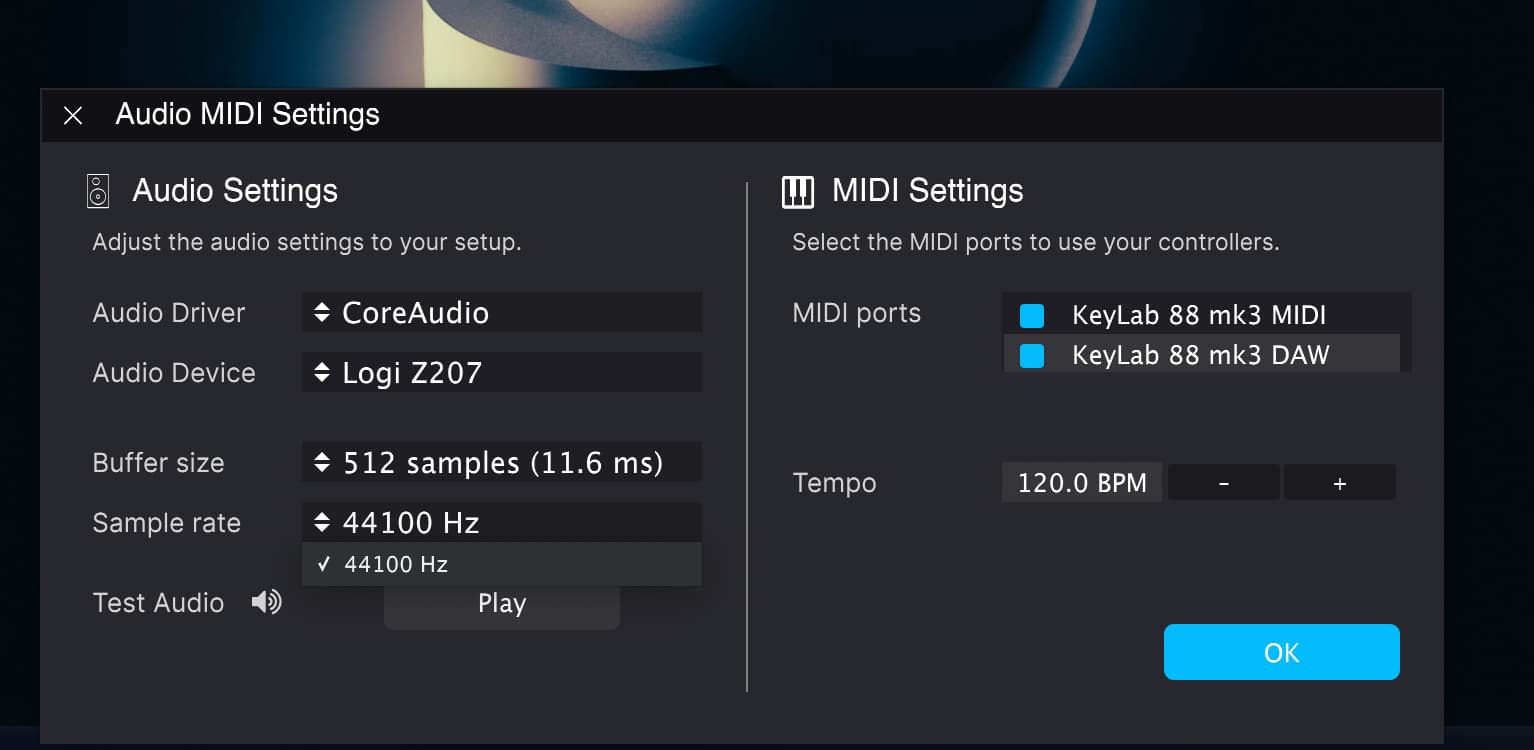Open the Audio Driver dropdown

click(x=502, y=313)
